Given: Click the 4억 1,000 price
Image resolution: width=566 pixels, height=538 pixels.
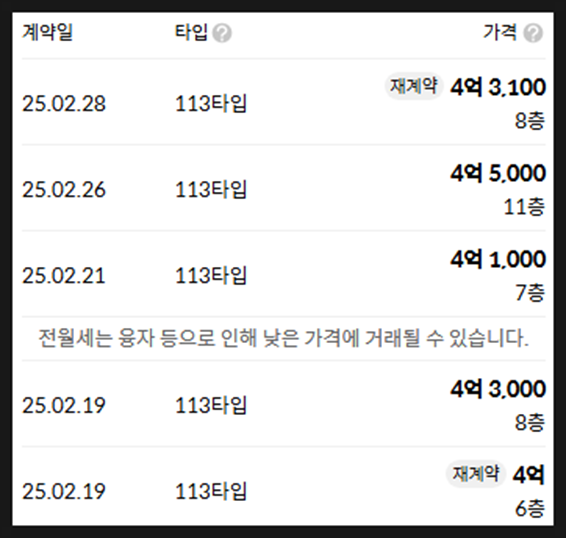Looking at the screenshot, I should point(498,259).
